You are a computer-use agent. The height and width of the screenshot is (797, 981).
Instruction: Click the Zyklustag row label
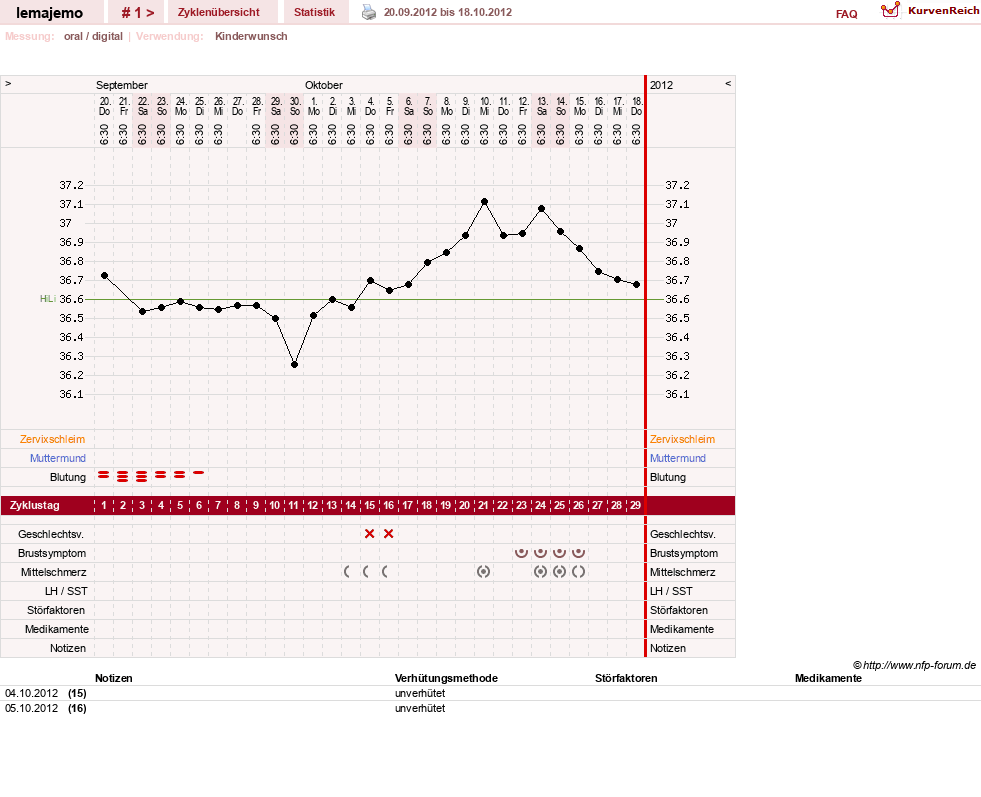click(x=35, y=505)
